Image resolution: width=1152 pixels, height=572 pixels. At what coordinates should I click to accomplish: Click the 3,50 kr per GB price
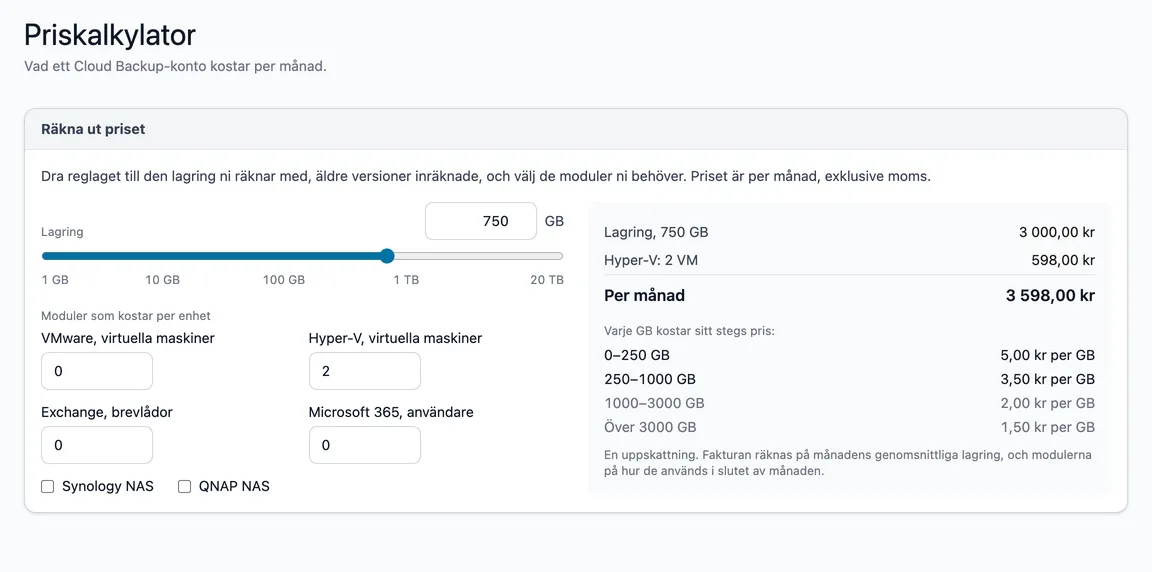pos(1048,380)
